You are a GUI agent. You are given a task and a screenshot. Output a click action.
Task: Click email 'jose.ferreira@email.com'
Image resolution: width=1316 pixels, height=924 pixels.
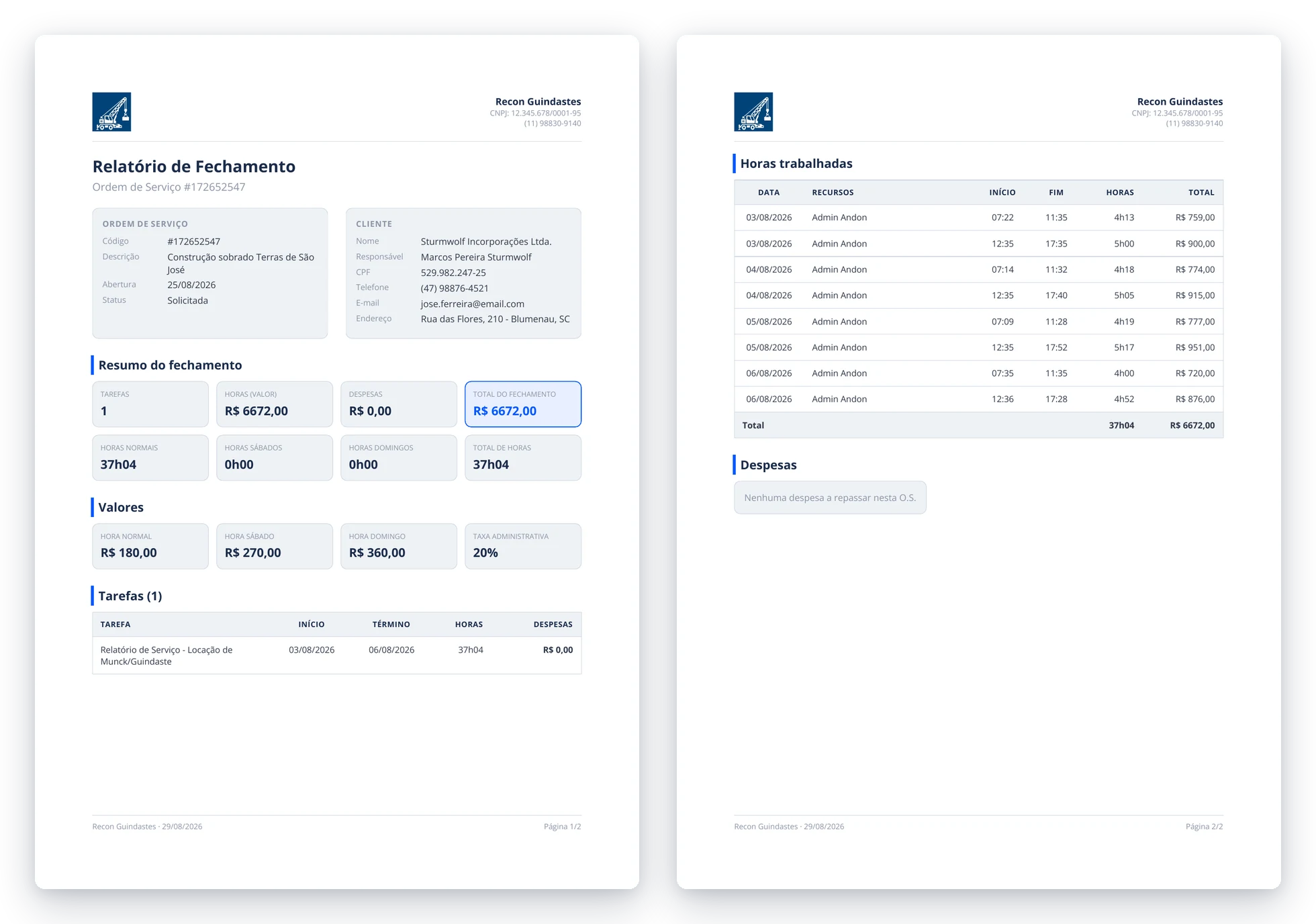[472, 304]
